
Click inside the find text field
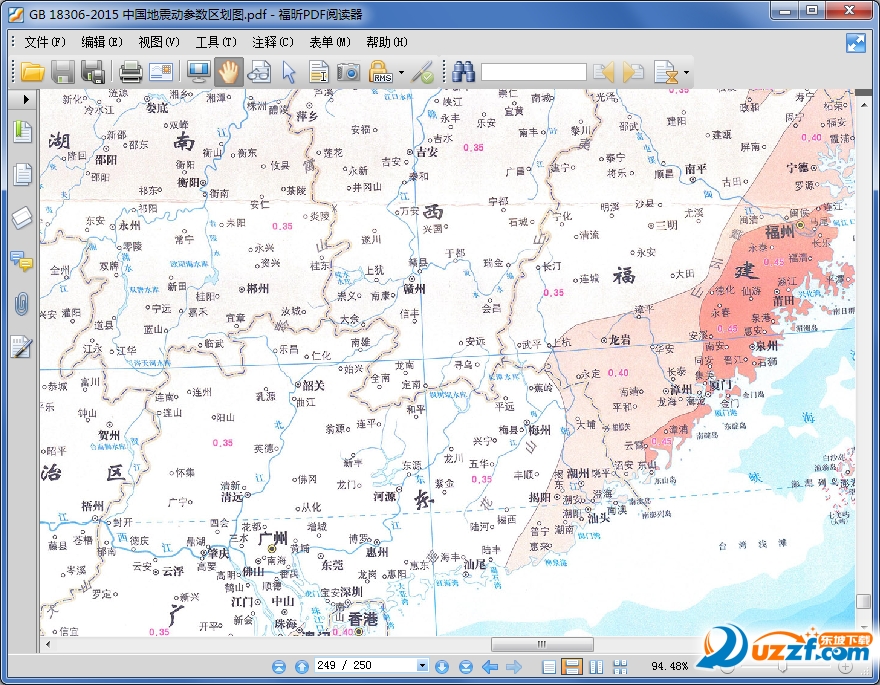pyautogui.click(x=534, y=72)
